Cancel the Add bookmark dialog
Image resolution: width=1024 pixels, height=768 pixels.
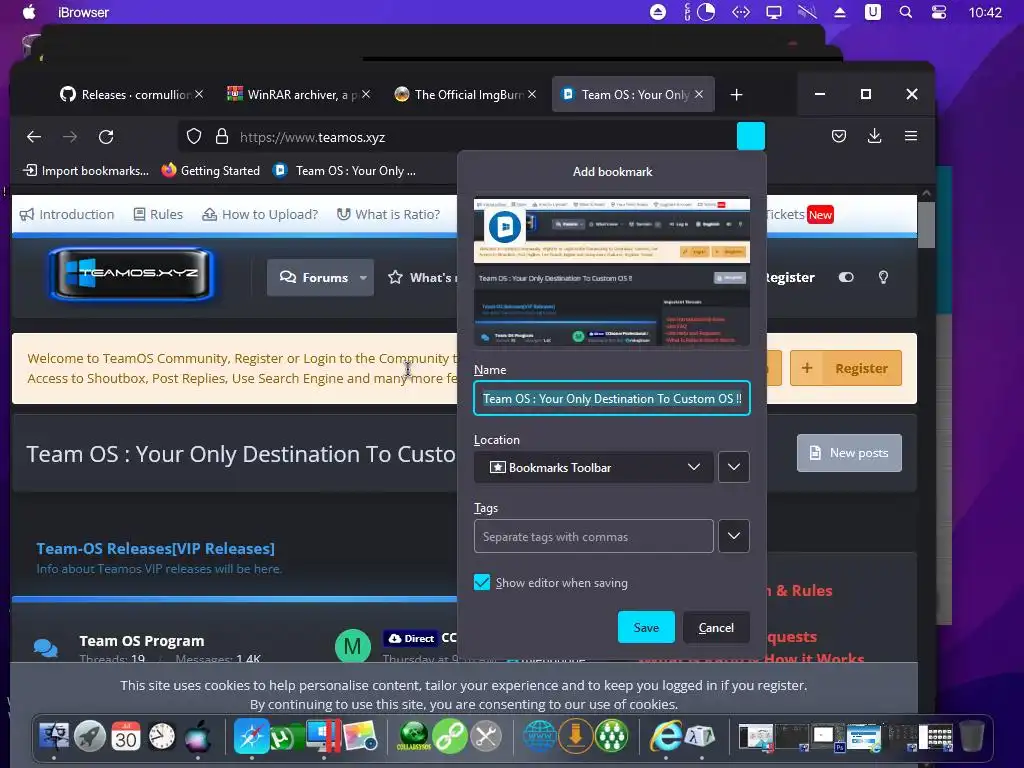pos(716,627)
